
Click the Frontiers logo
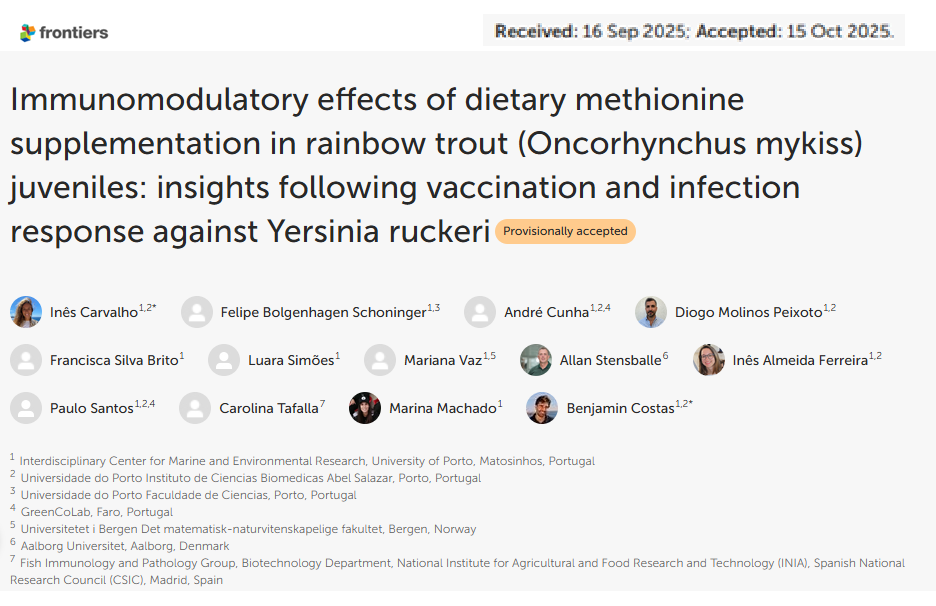coord(64,32)
